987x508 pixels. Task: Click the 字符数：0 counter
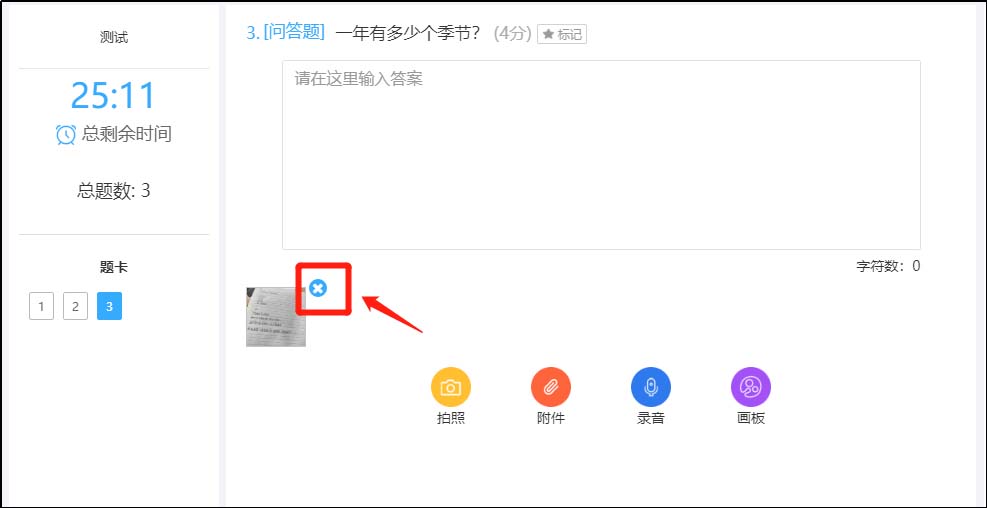(x=888, y=266)
